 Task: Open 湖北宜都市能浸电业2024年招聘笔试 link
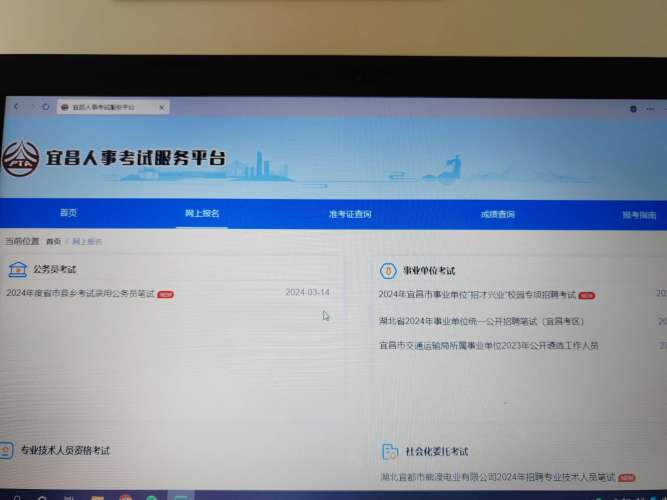497,478
